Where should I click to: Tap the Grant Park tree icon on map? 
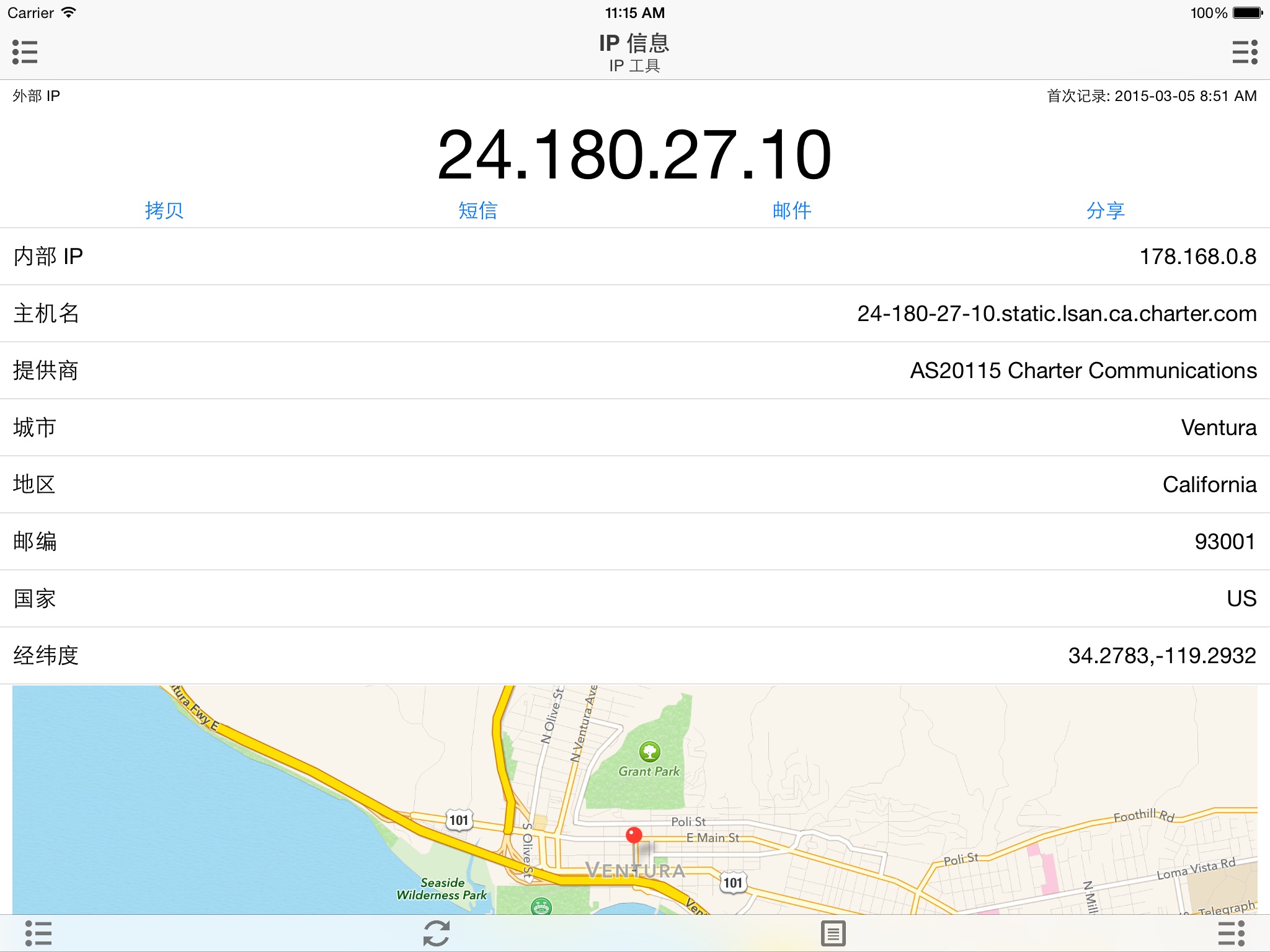tap(649, 752)
